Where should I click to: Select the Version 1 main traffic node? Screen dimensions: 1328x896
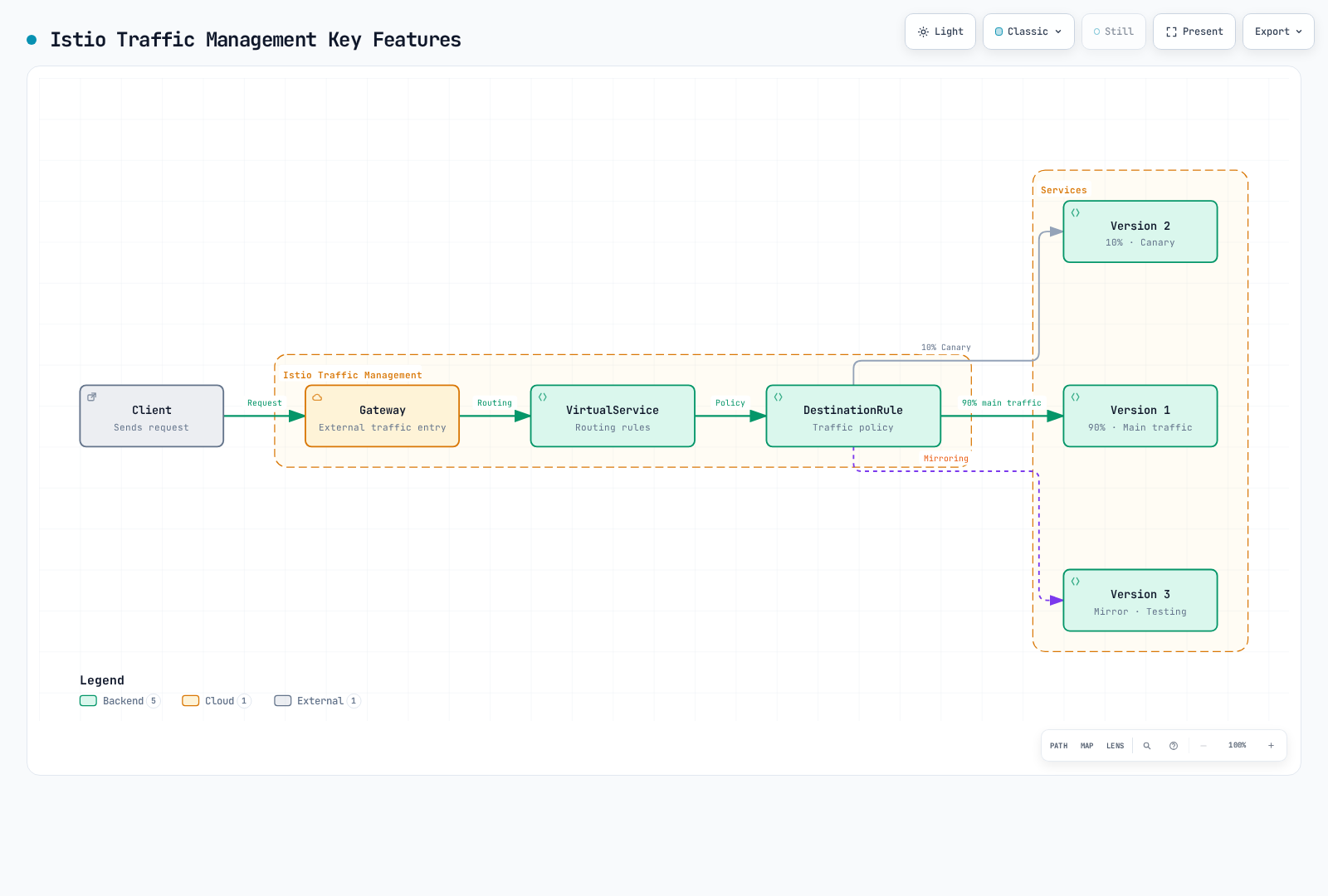point(1140,416)
